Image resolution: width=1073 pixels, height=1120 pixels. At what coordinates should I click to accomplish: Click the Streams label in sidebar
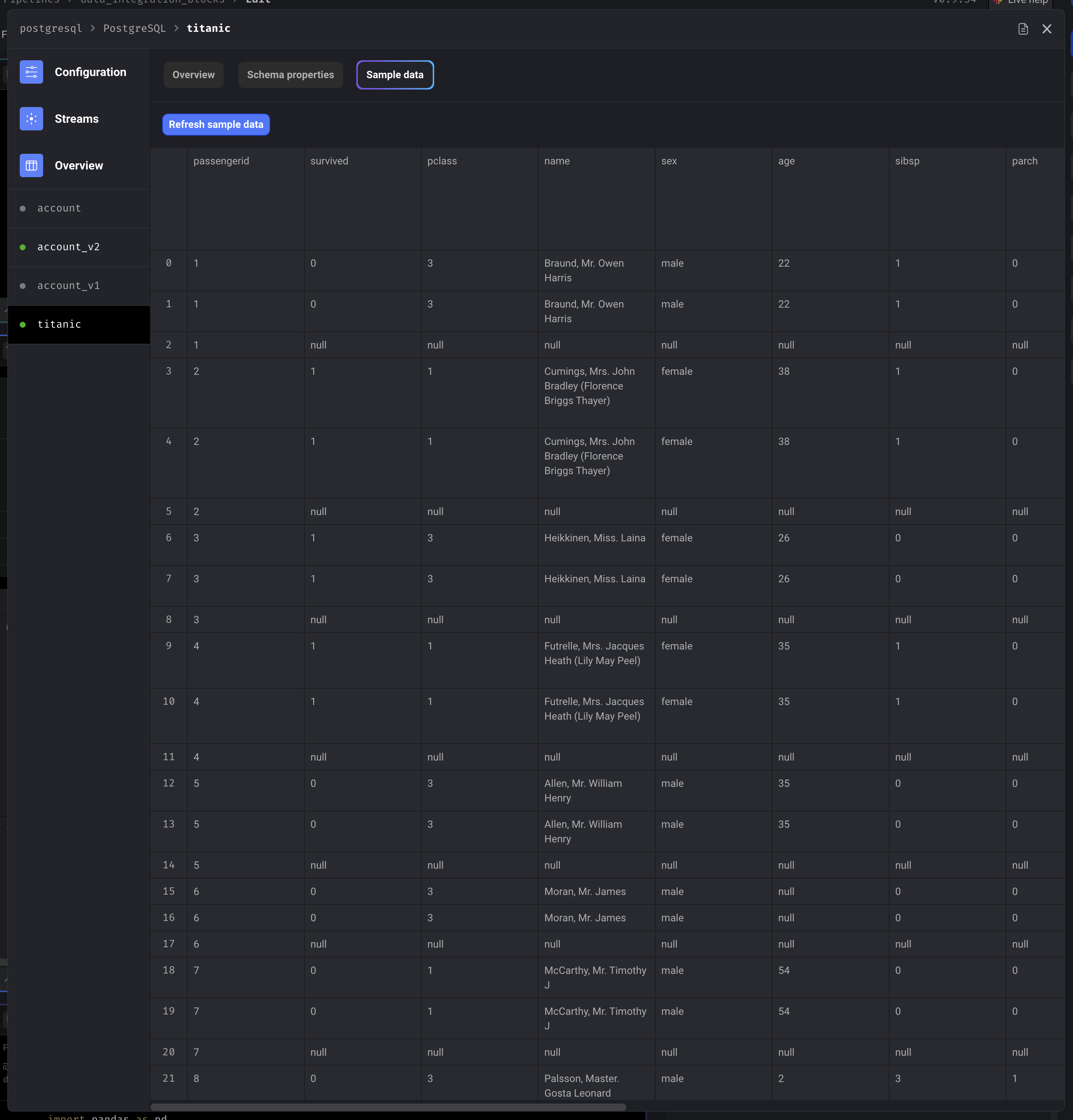click(x=77, y=119)
